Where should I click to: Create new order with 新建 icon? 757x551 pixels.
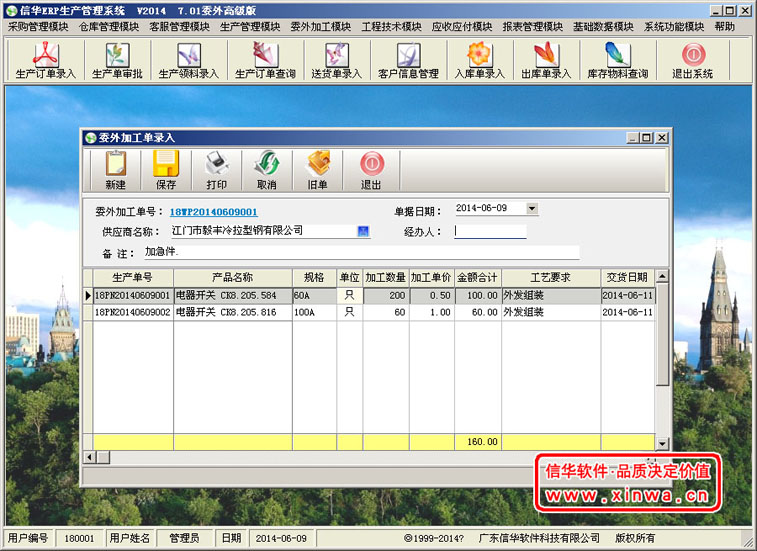(x=115, y=170)
